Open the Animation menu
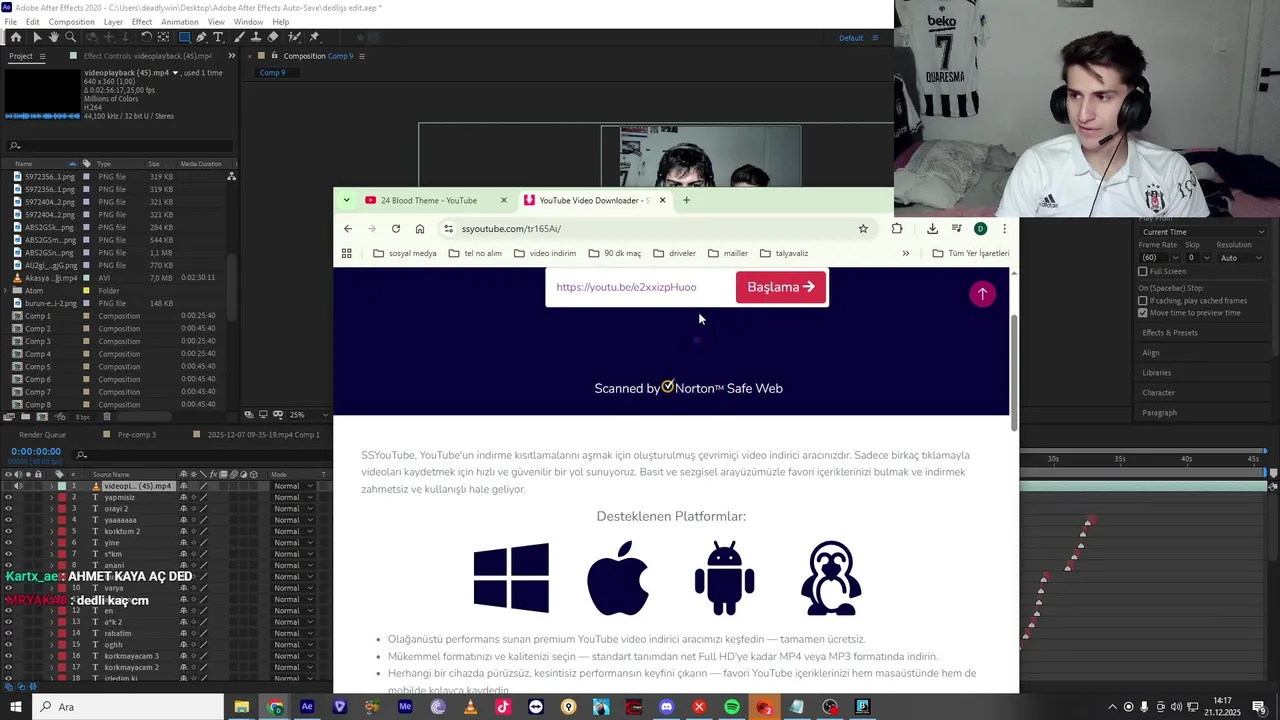The height and width of the screenshot is (720, 1280). coord(179,22)
